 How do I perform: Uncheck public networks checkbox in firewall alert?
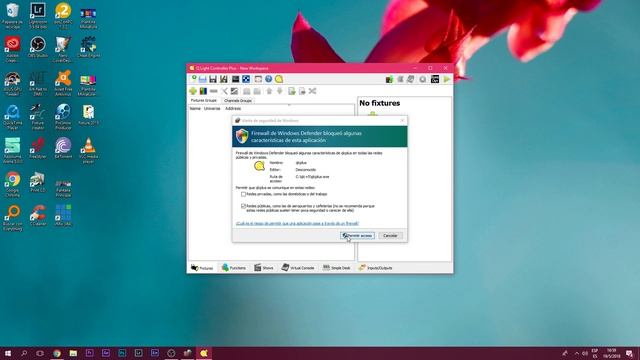243,207
